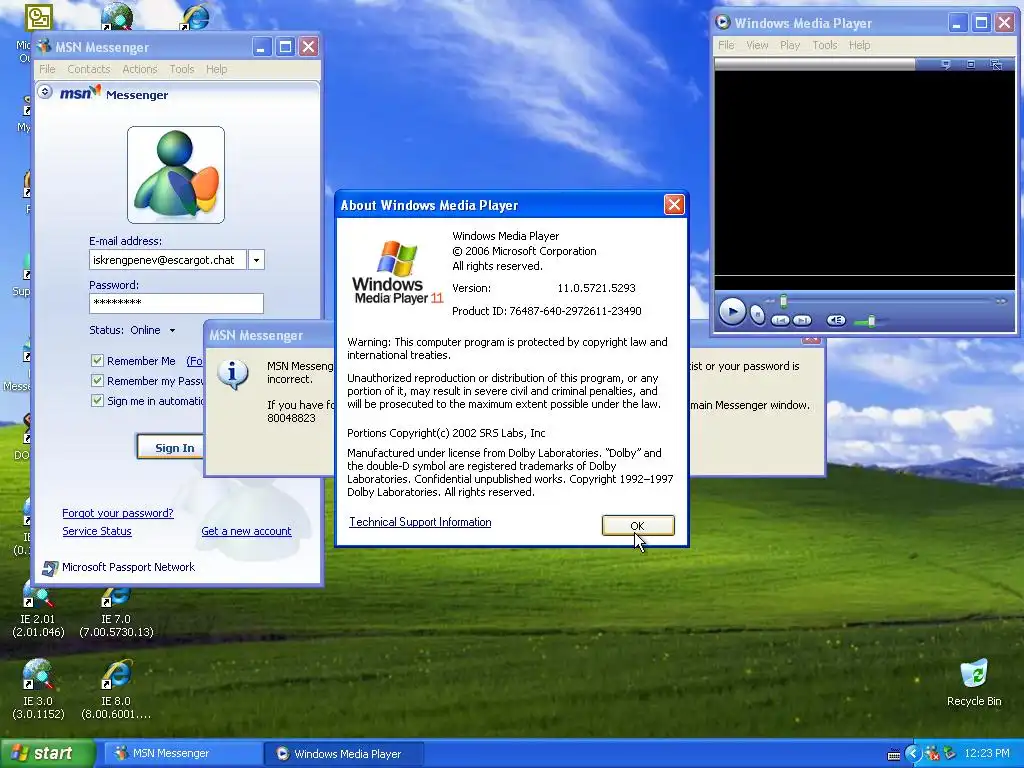The image size is (1024, 768).
Task: Click Safely Remove Hardware tray icon
Action: [x=948, y=754]
